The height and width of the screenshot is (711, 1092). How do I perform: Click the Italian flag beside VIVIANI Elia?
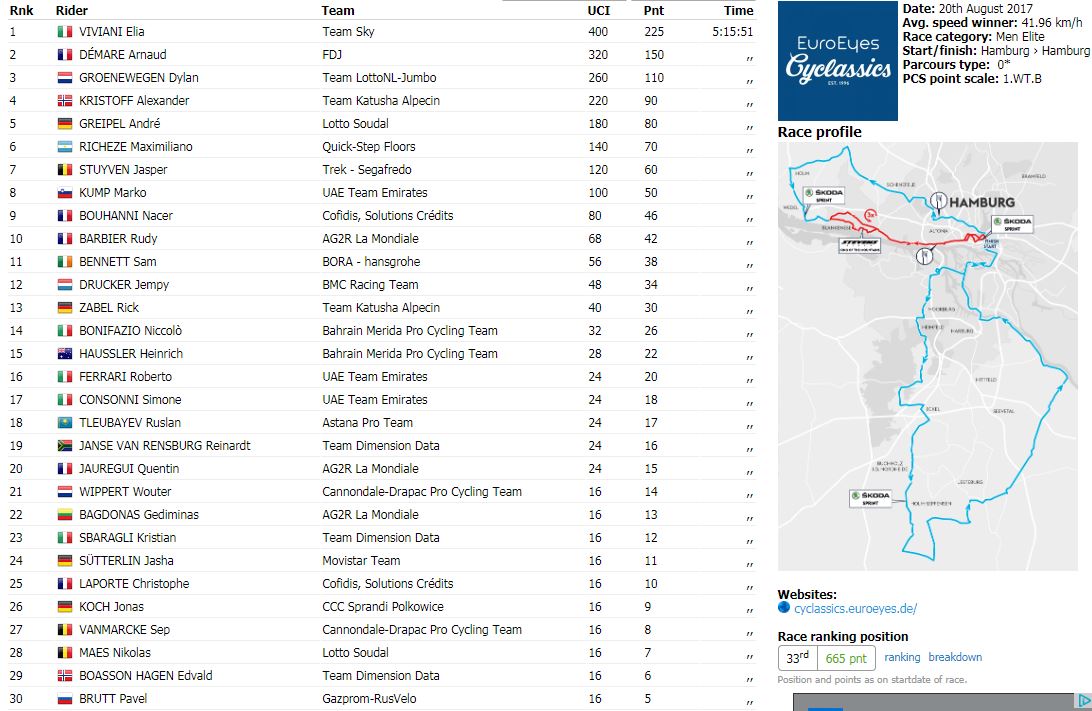point(65,31)
